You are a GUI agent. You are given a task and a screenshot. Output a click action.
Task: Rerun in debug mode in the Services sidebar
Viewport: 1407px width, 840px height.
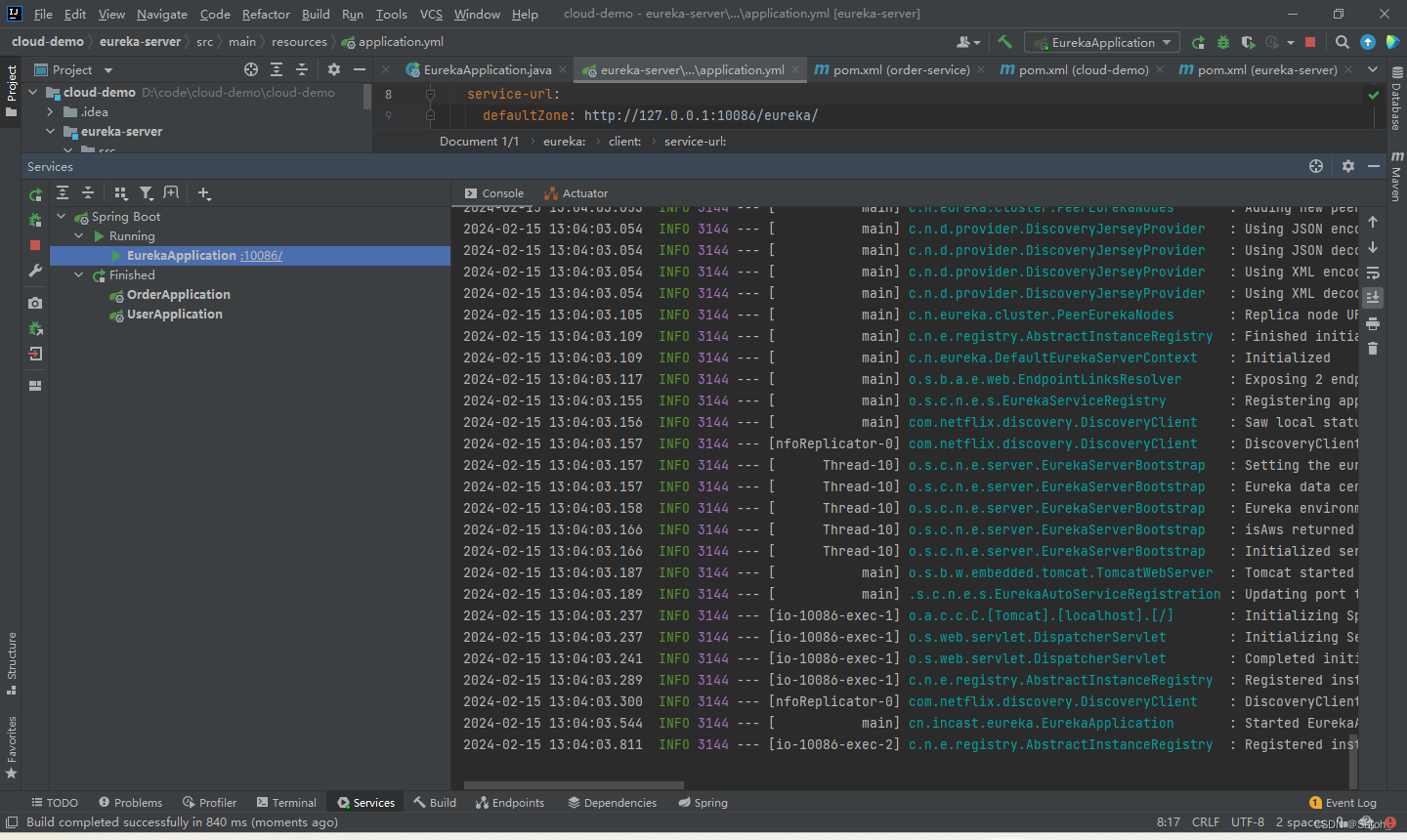35,220
